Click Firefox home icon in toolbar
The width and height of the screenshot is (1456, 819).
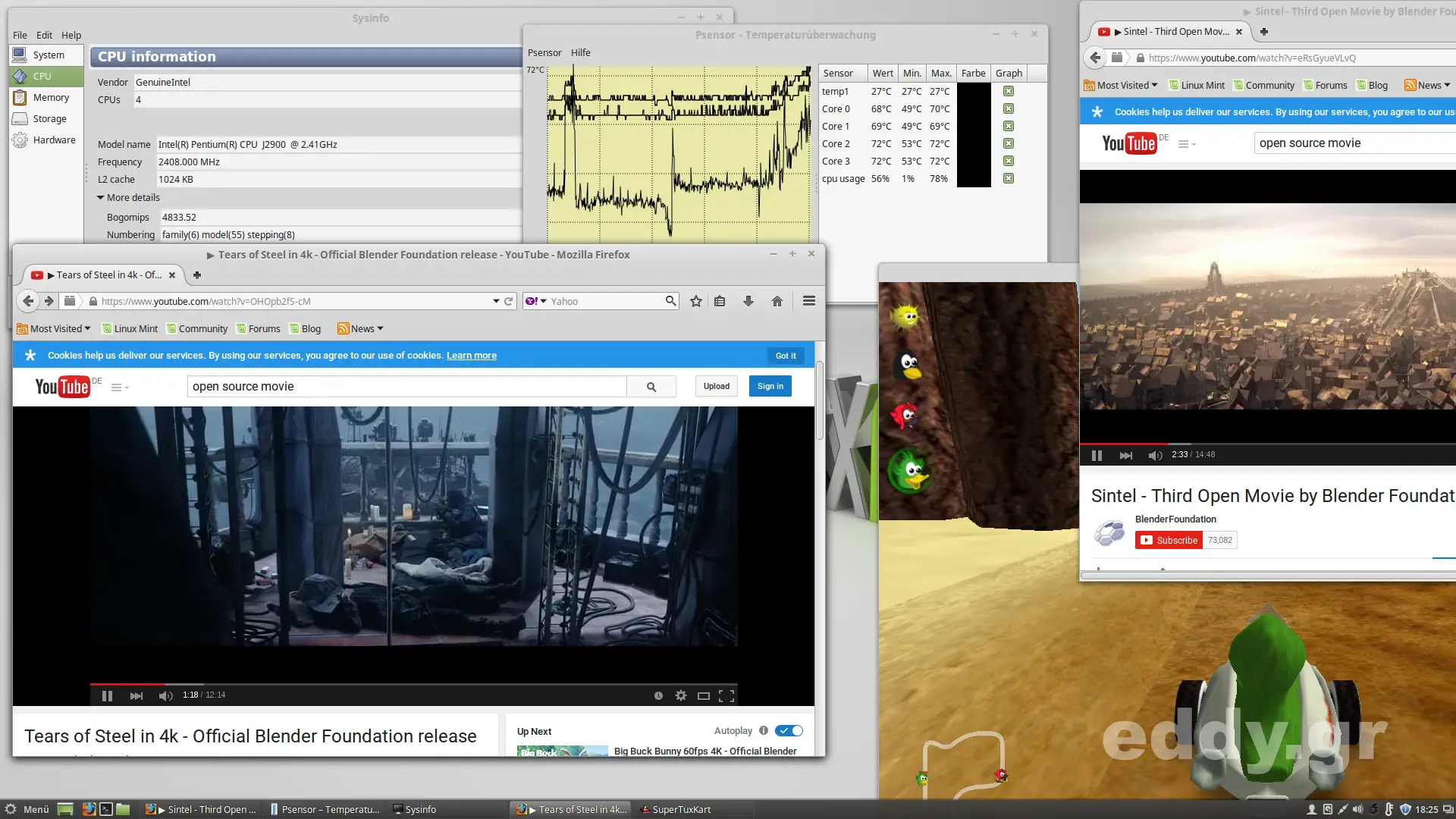pyautogui.click(x=777, y=301)
